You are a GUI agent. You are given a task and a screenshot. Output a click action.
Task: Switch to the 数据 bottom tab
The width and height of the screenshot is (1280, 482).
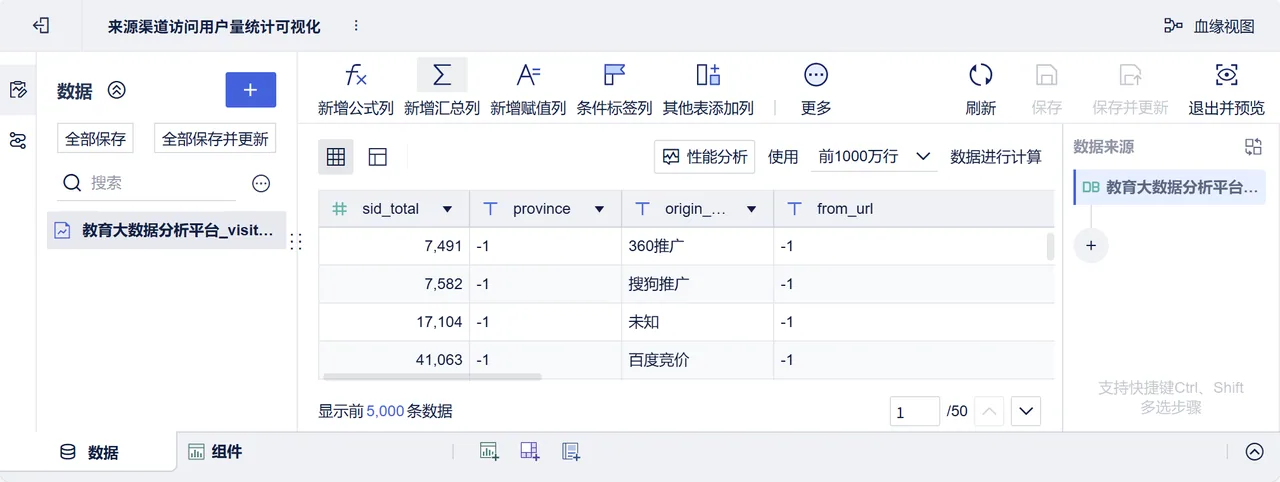click(89, 452)
